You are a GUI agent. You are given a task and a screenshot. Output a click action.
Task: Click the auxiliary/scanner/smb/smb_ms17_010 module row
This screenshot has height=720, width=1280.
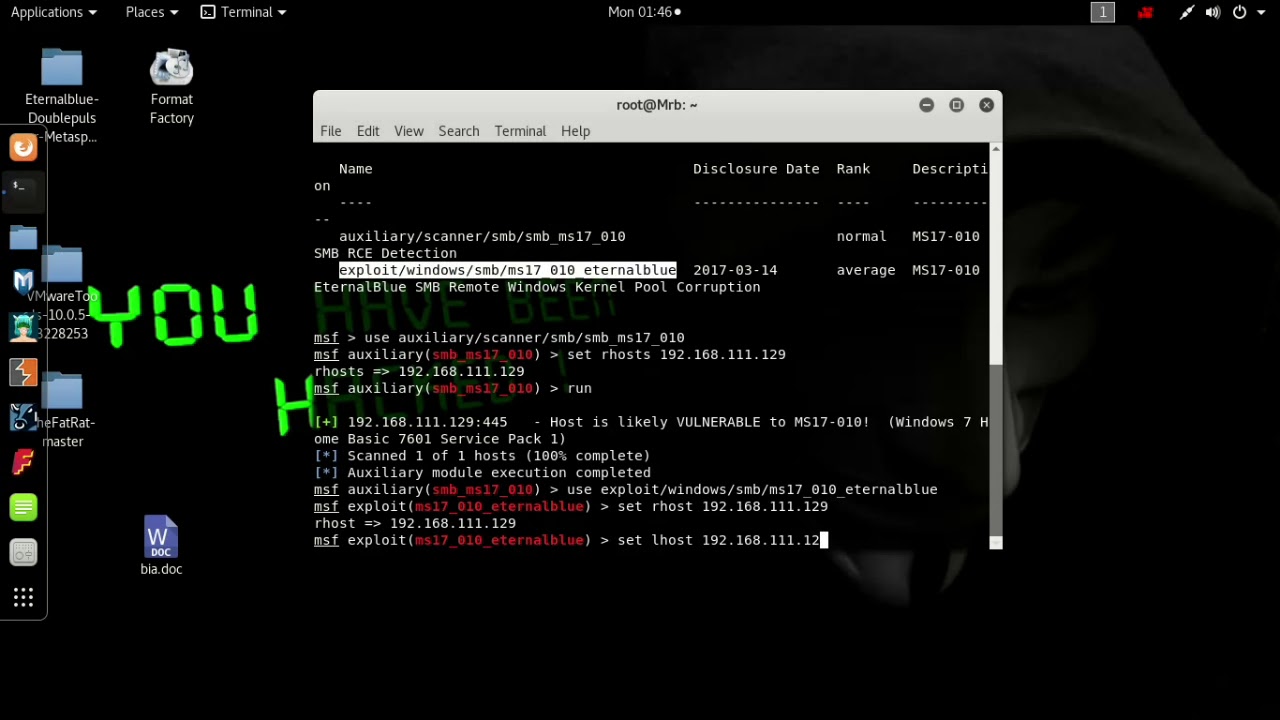[482, 236]
